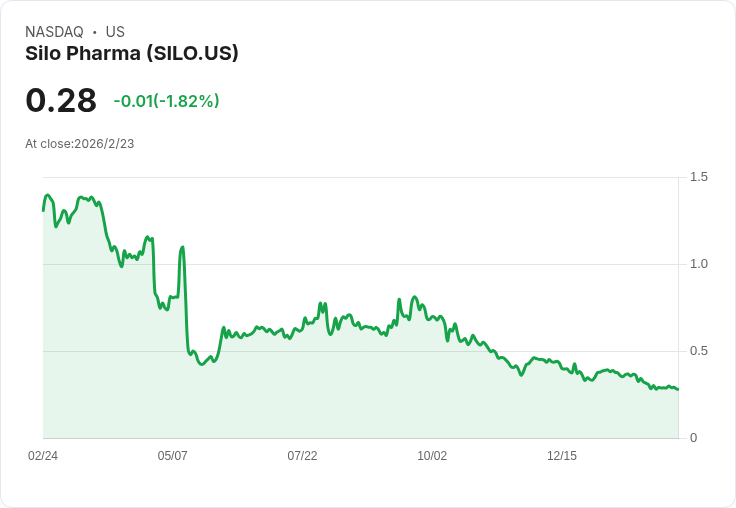Click the 02/24 date on the x-axis
The height and width of the screenshot is (508, 736).
click(43, 456)
